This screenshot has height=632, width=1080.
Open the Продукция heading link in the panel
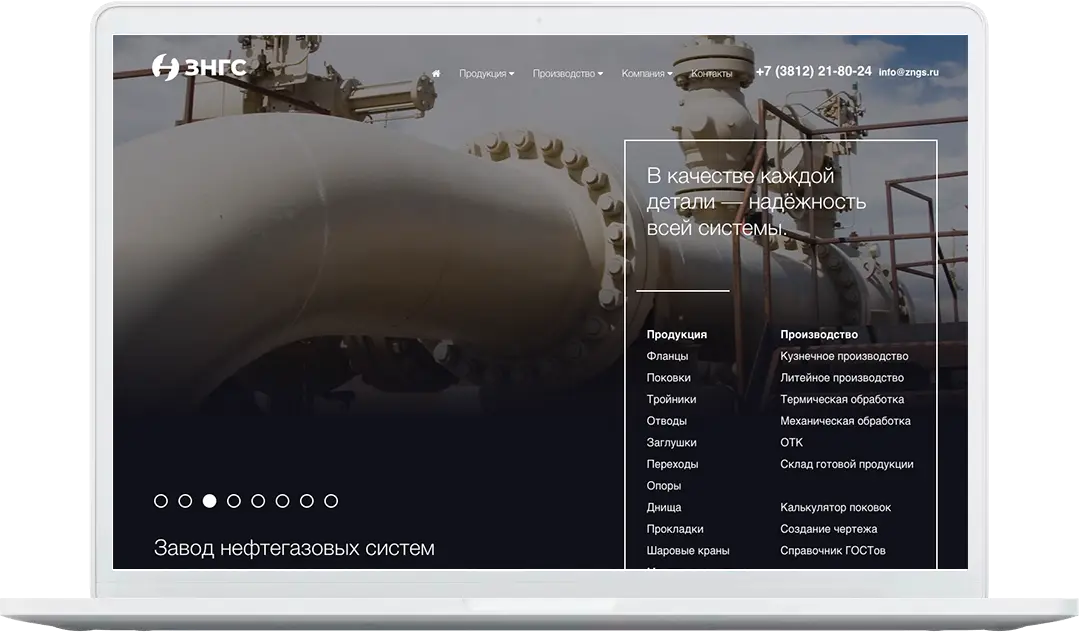(x=676, y=335)
